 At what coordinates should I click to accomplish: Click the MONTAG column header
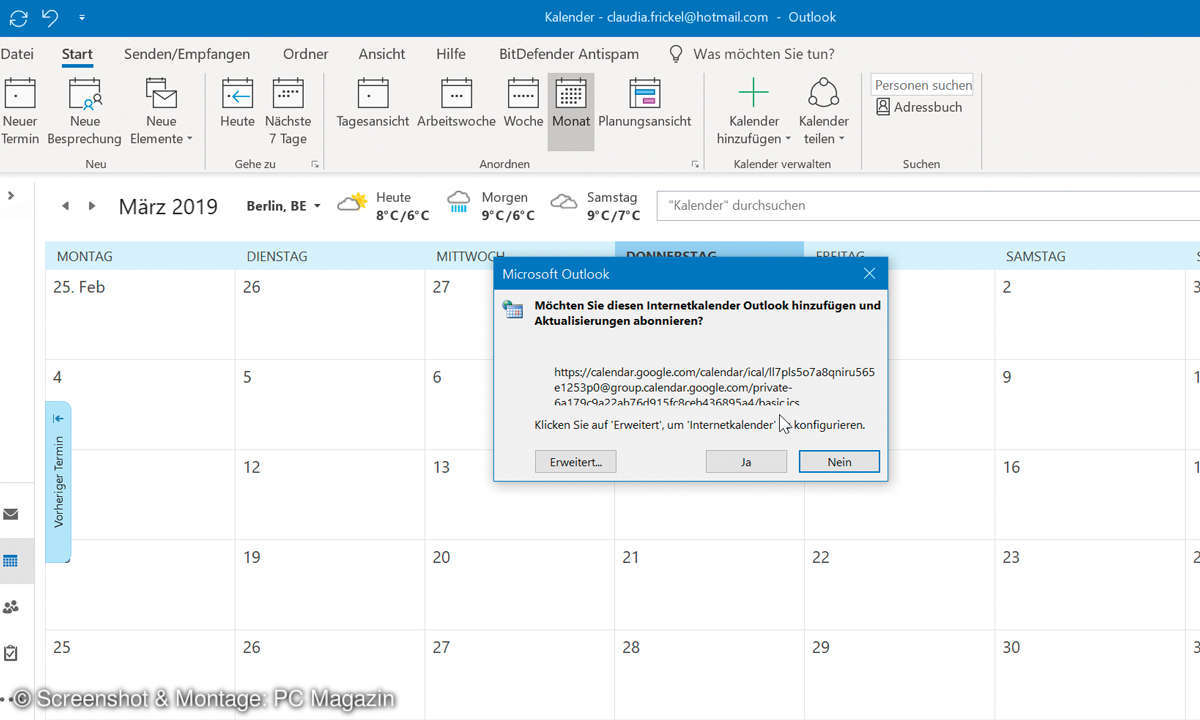click(140, 256)
